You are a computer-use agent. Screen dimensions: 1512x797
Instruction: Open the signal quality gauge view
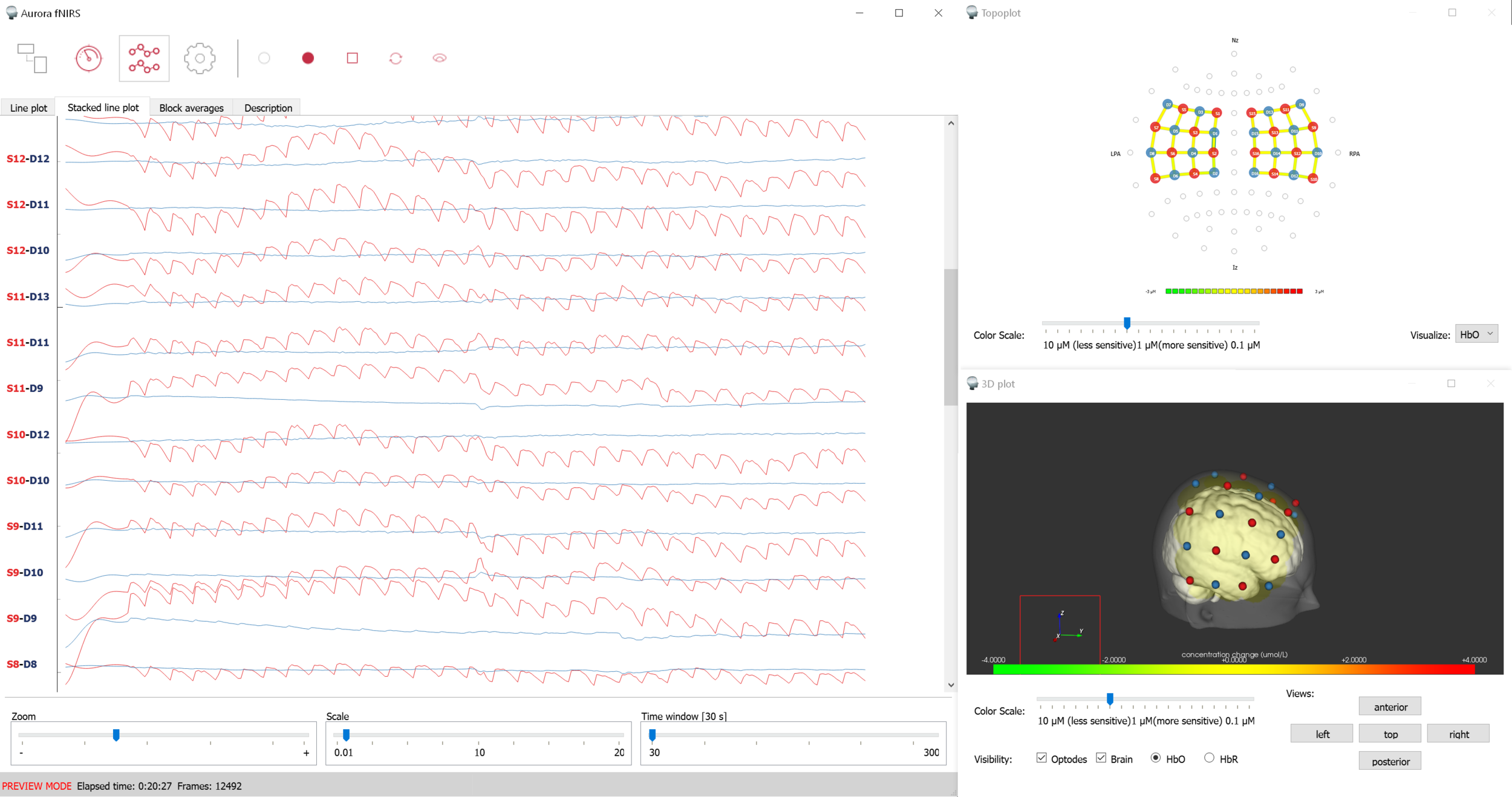(x=89, y=57)
